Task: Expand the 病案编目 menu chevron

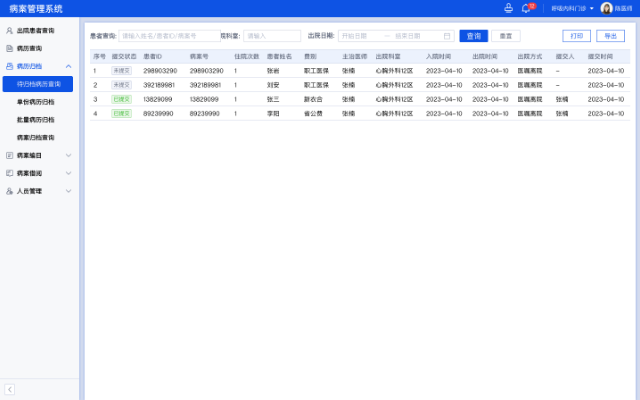Action: point(68,155)
